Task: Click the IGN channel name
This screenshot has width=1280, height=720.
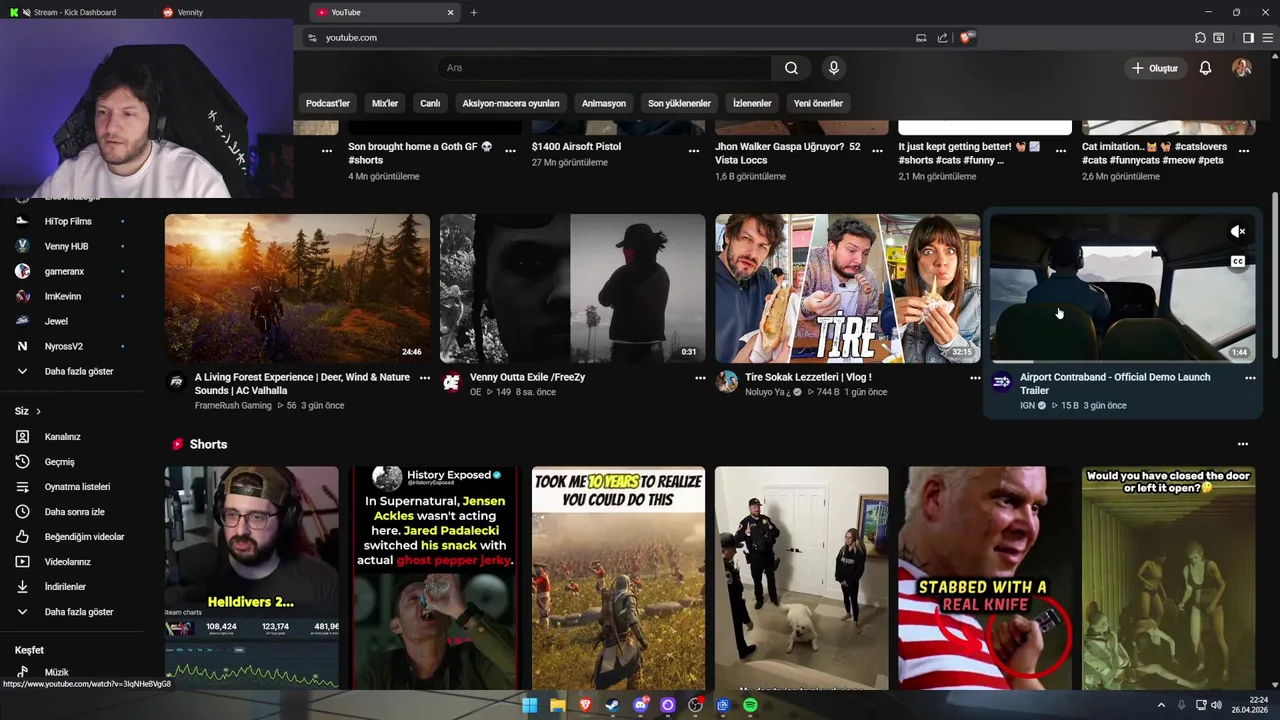Action: [x=1027, y=406]
